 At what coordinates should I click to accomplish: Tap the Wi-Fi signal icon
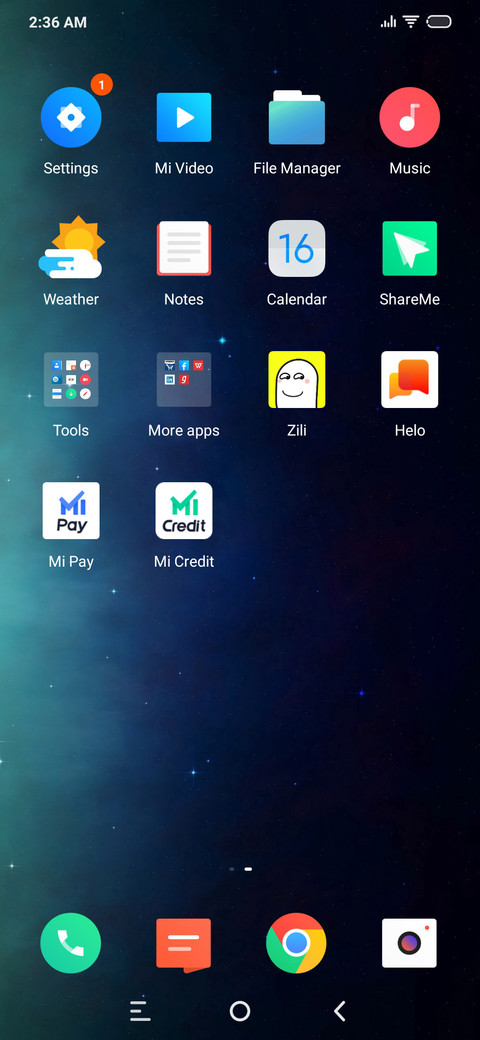(x=411, y=22)
